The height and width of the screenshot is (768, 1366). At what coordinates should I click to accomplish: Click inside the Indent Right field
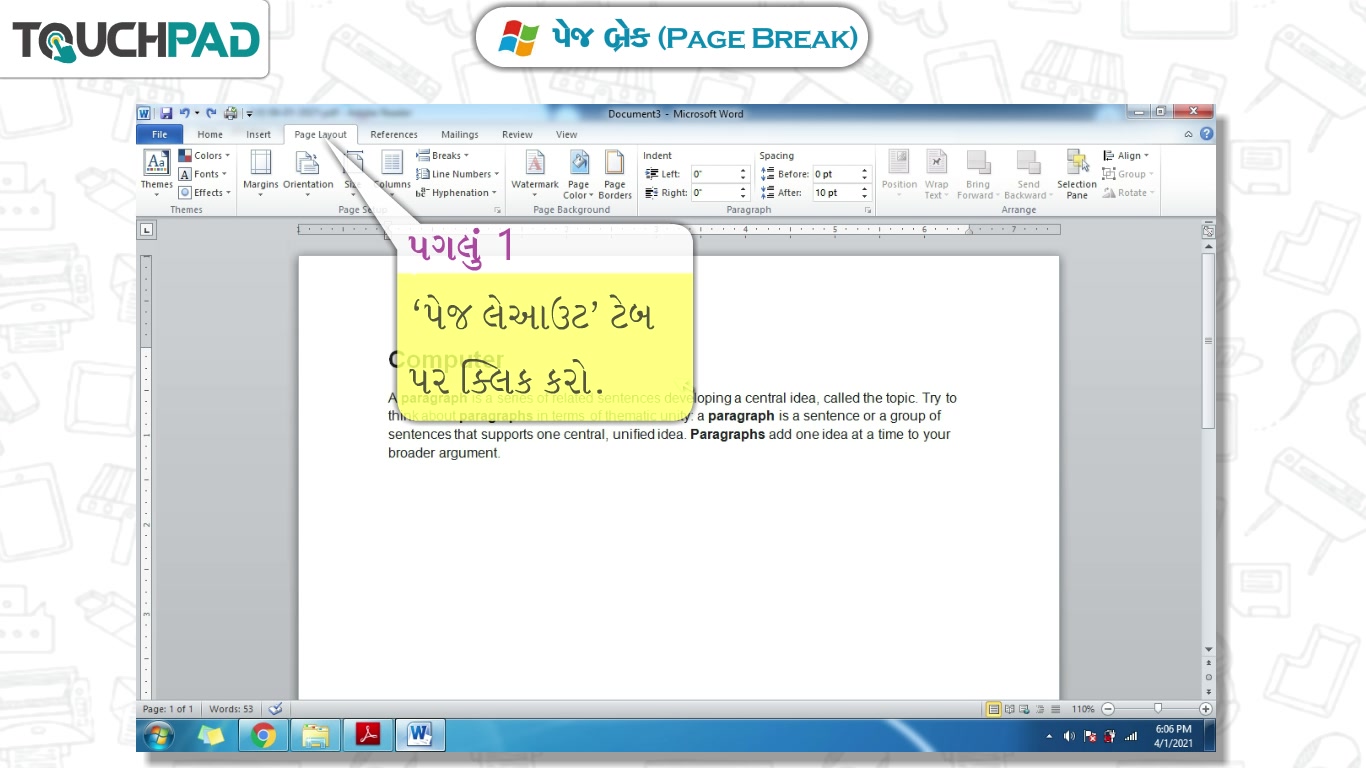coord(714,193)
